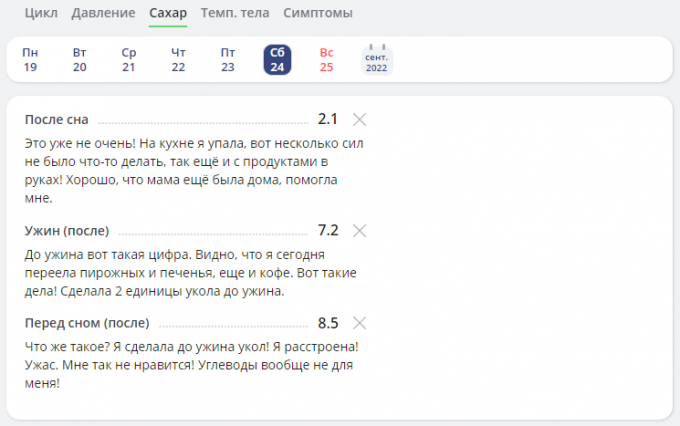Delete the После сна 2.1 entry
Screen dimensions: 680x426
360,120
